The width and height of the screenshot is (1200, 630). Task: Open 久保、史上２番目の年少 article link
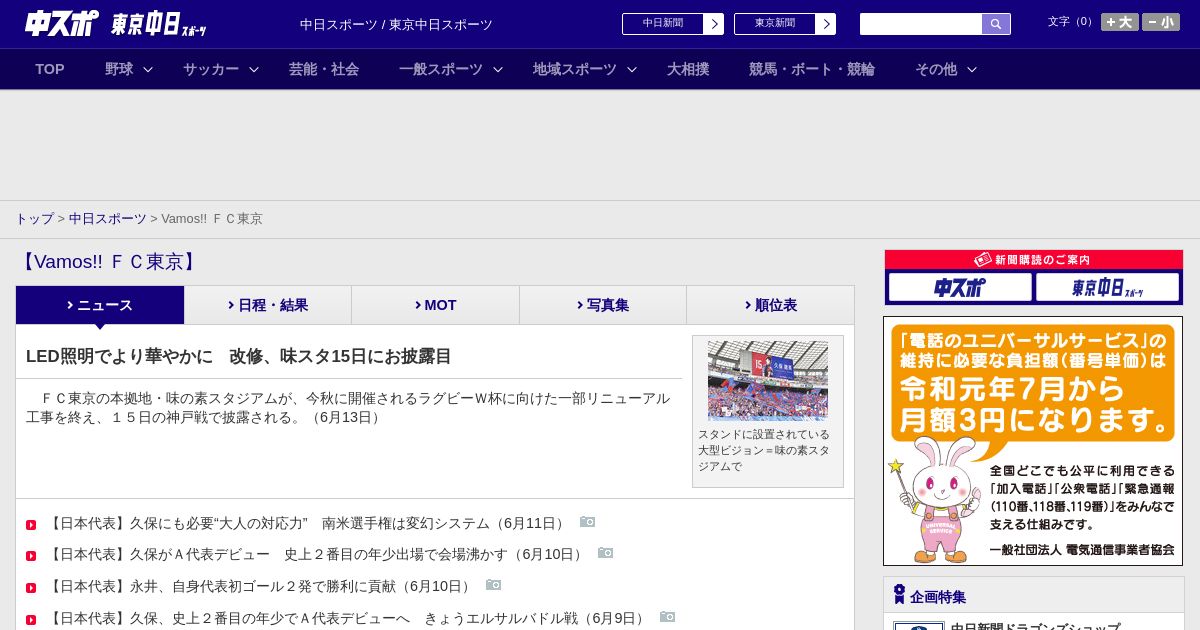(x=347, y=618)
